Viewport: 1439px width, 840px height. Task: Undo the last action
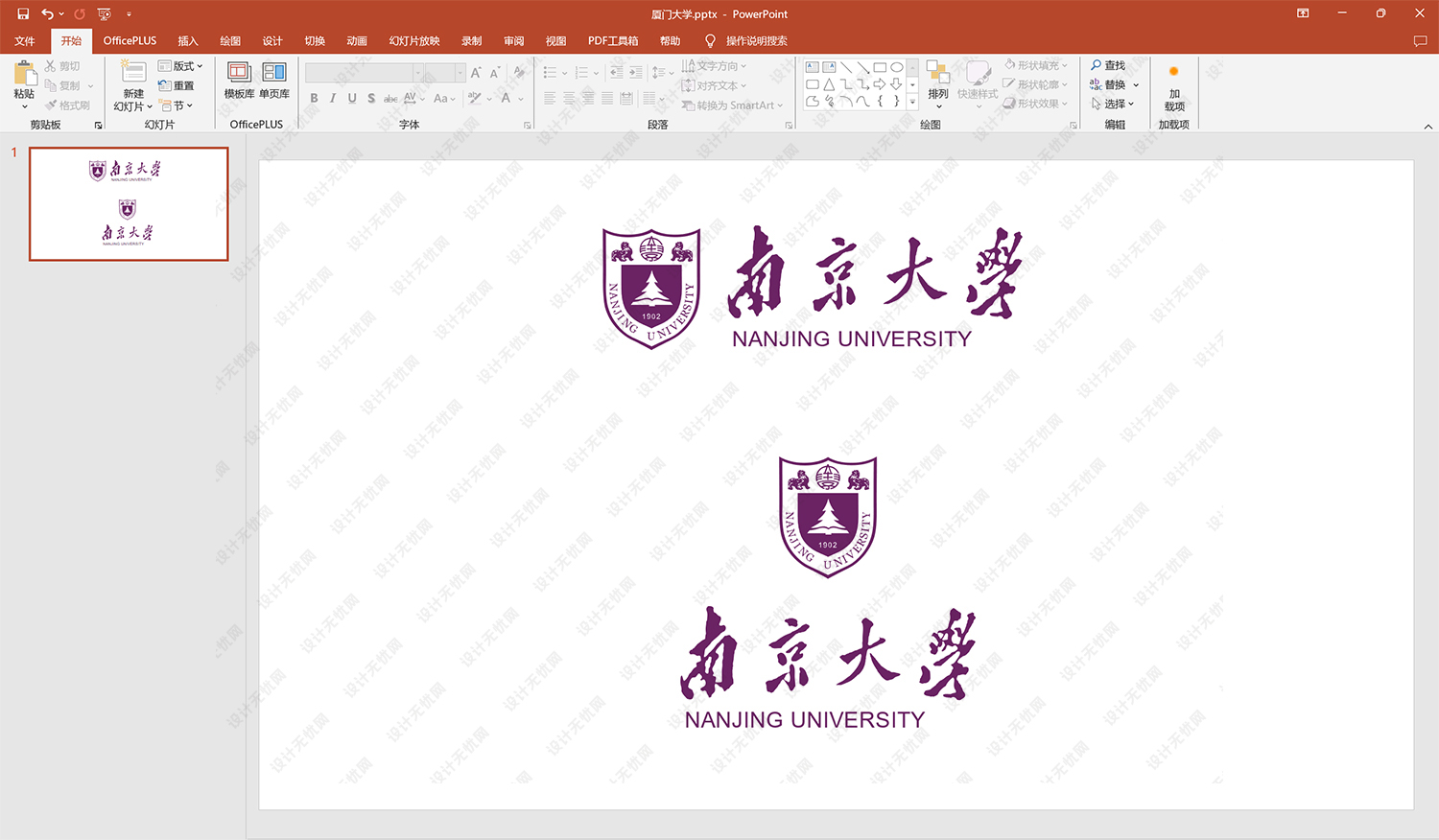tap(46, 14)
